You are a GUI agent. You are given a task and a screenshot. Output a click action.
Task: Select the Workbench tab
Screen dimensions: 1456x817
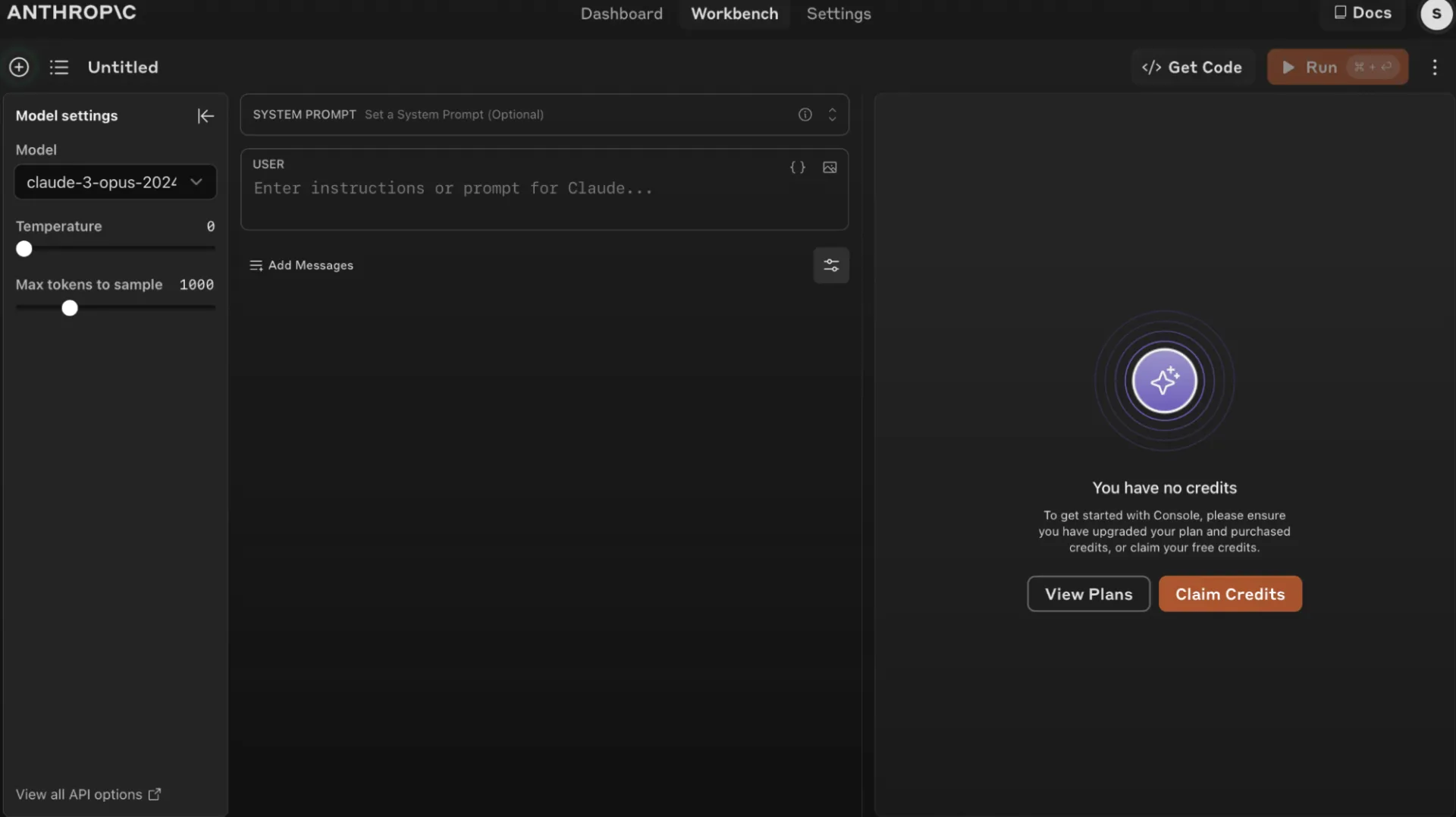pos(734,14)
